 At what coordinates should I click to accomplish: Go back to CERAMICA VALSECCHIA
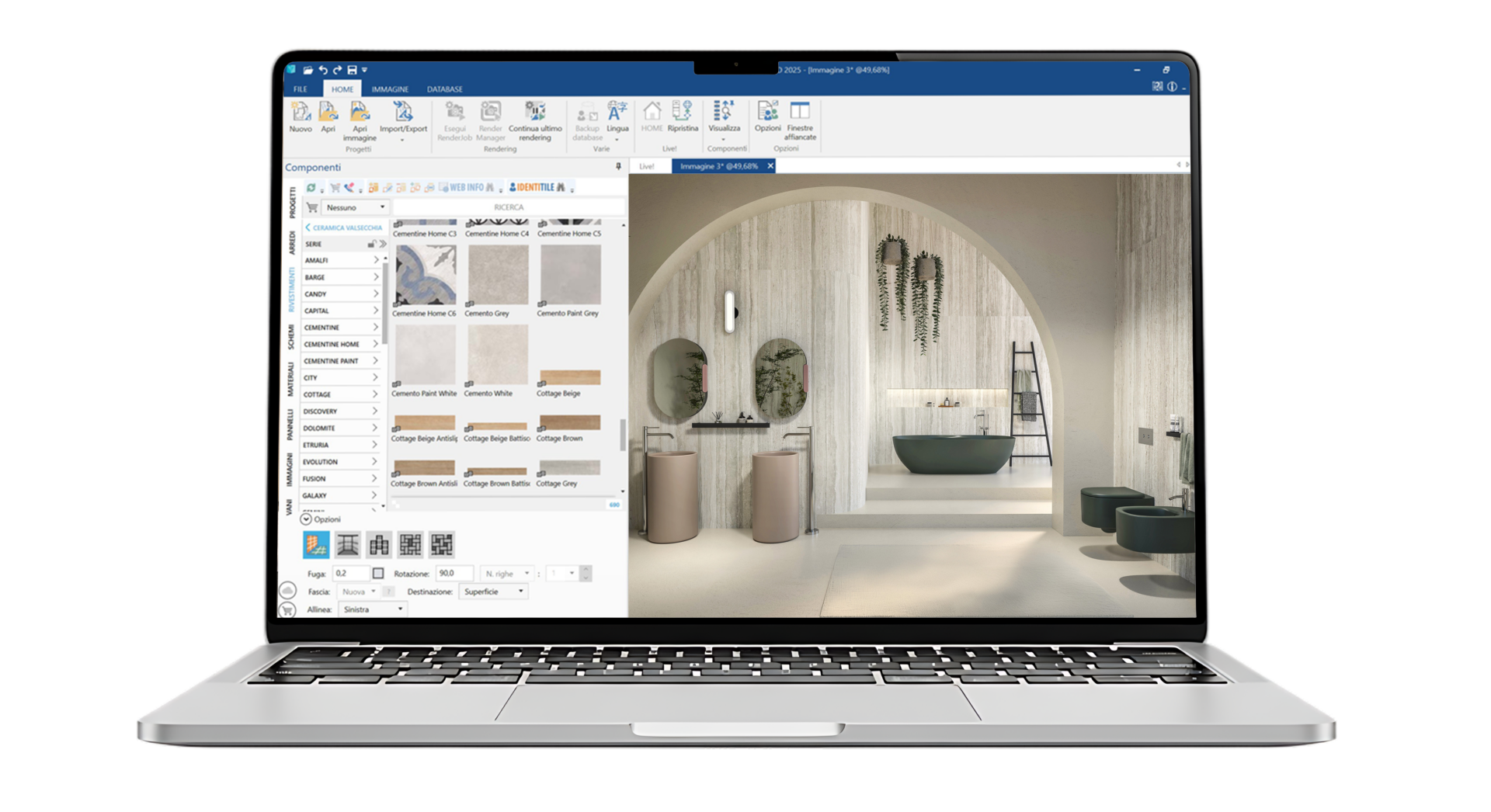pos(343,227)
